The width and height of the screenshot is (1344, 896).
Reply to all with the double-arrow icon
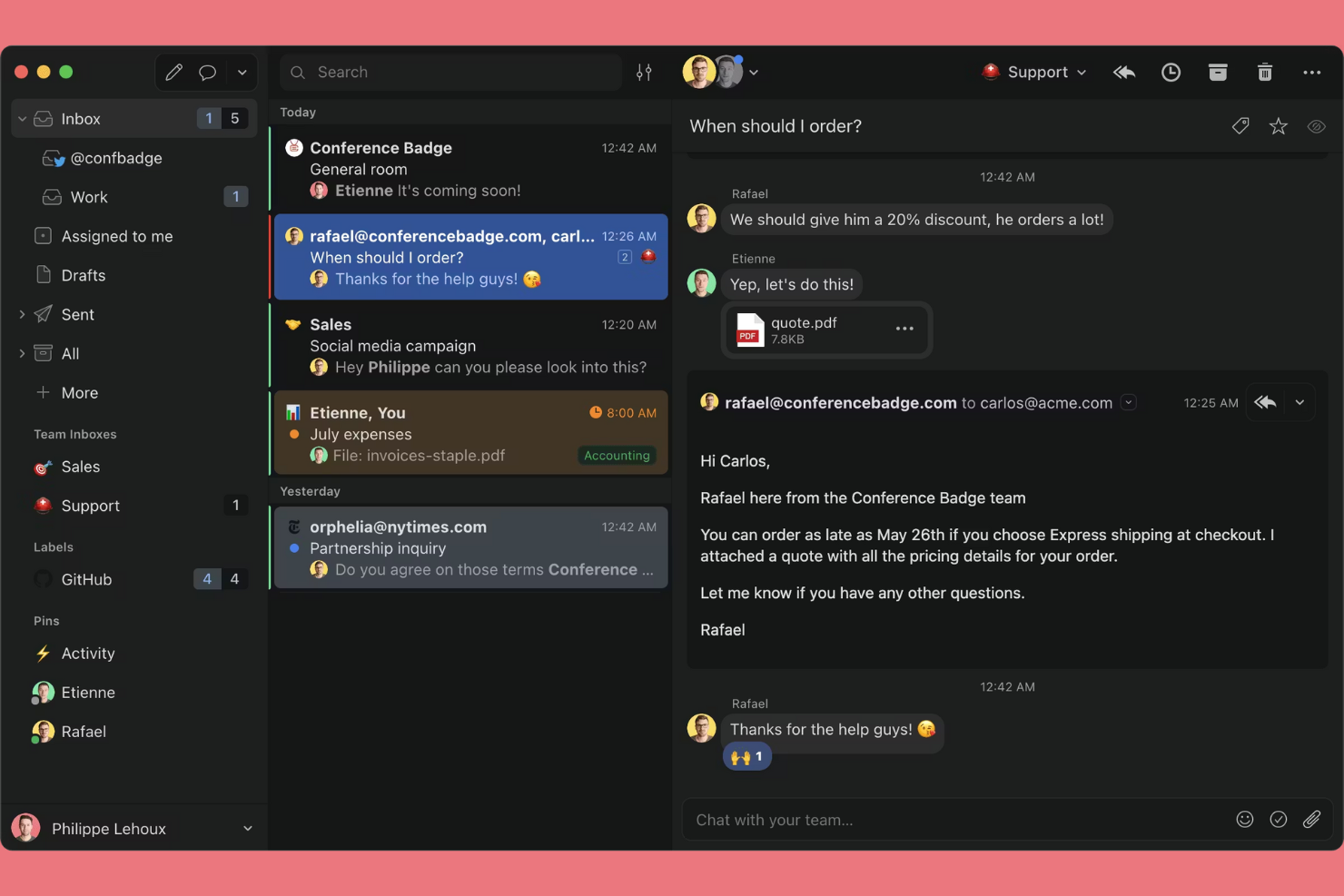(x=1123, y=72)
